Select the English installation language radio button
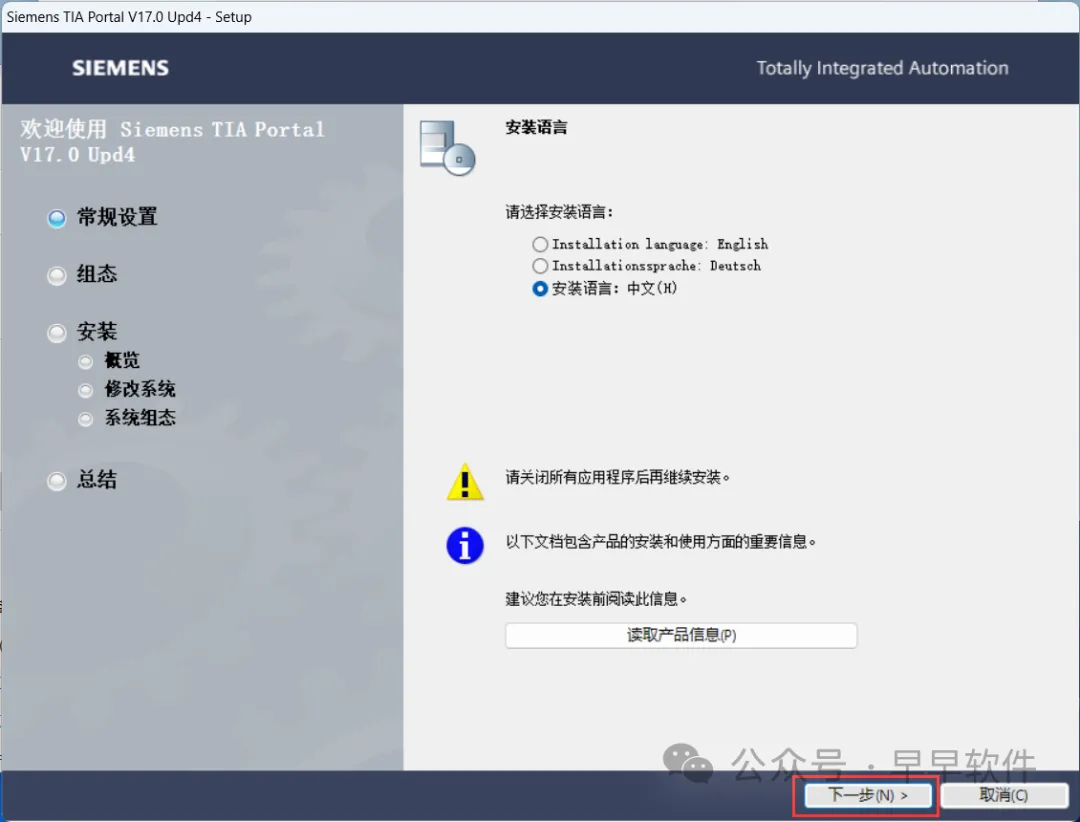This screenshot has width=1080, height=822. coord(540,245)
